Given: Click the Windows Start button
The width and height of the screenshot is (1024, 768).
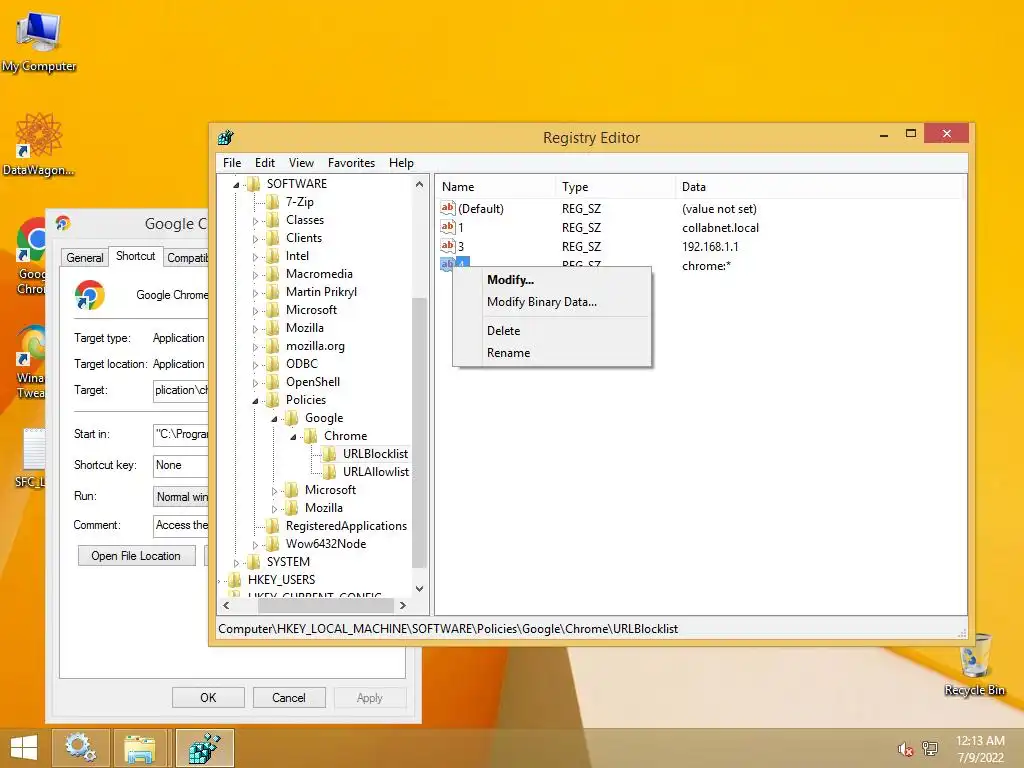Looking at the screenshot, I should pyautogui.click(x=24, y=748).
